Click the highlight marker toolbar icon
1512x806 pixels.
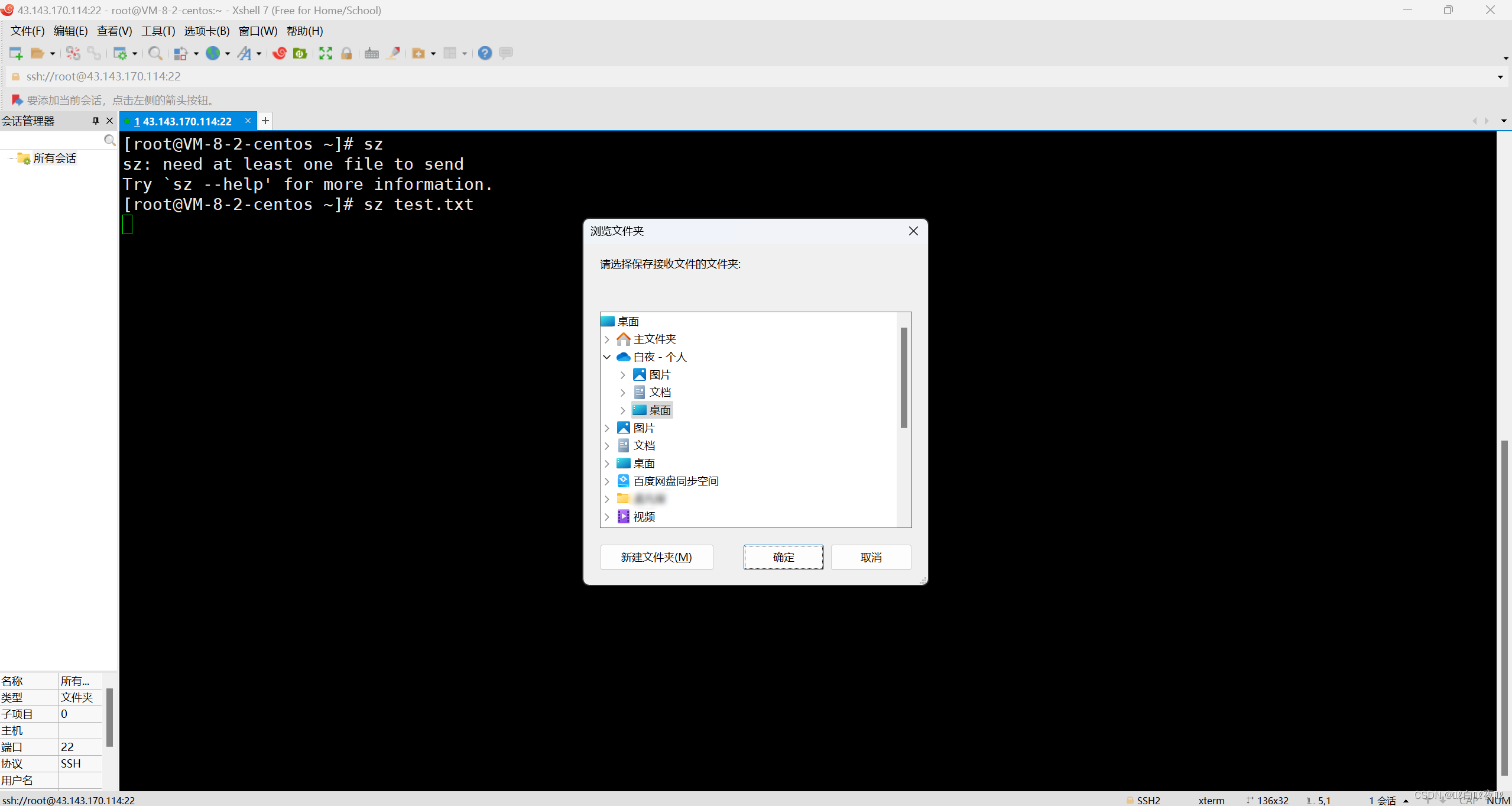393,53
